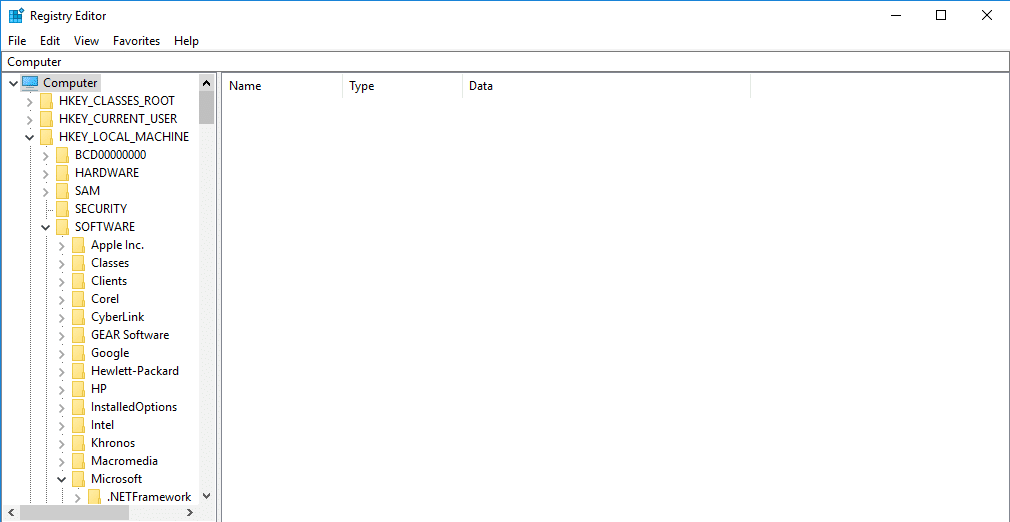
Task: Click the Microsoft folder icon
Action: click(x=79, y=480)
